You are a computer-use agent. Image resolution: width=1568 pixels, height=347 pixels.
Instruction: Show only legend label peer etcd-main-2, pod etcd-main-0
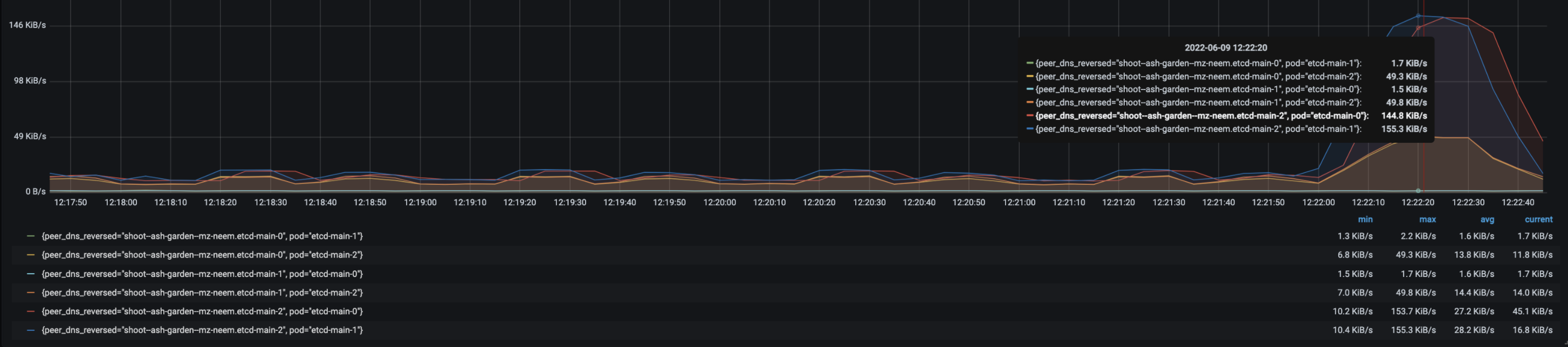point(202,311)
